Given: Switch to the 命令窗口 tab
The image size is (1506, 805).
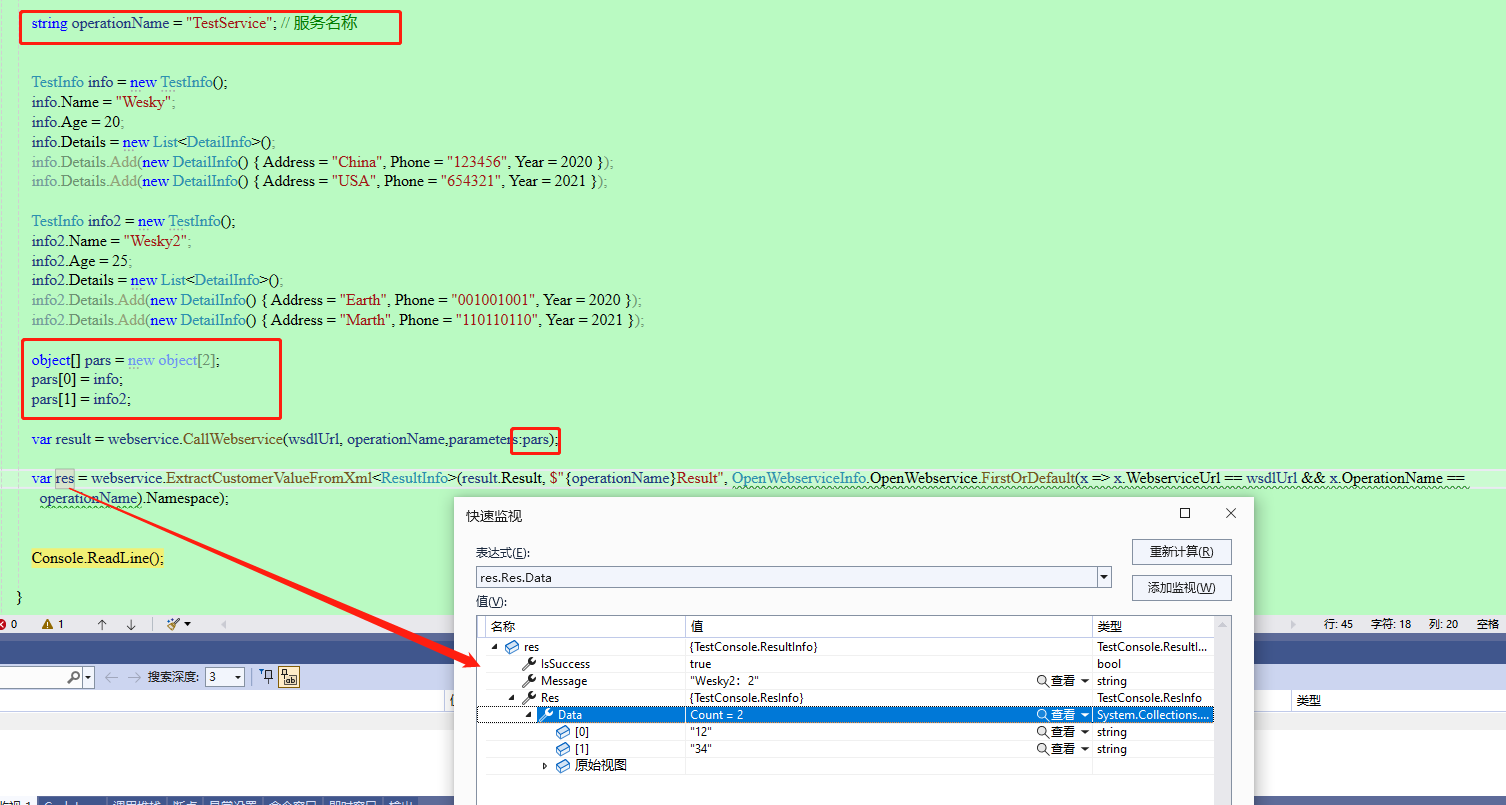Looking at the screenshot, I should 293,802.
